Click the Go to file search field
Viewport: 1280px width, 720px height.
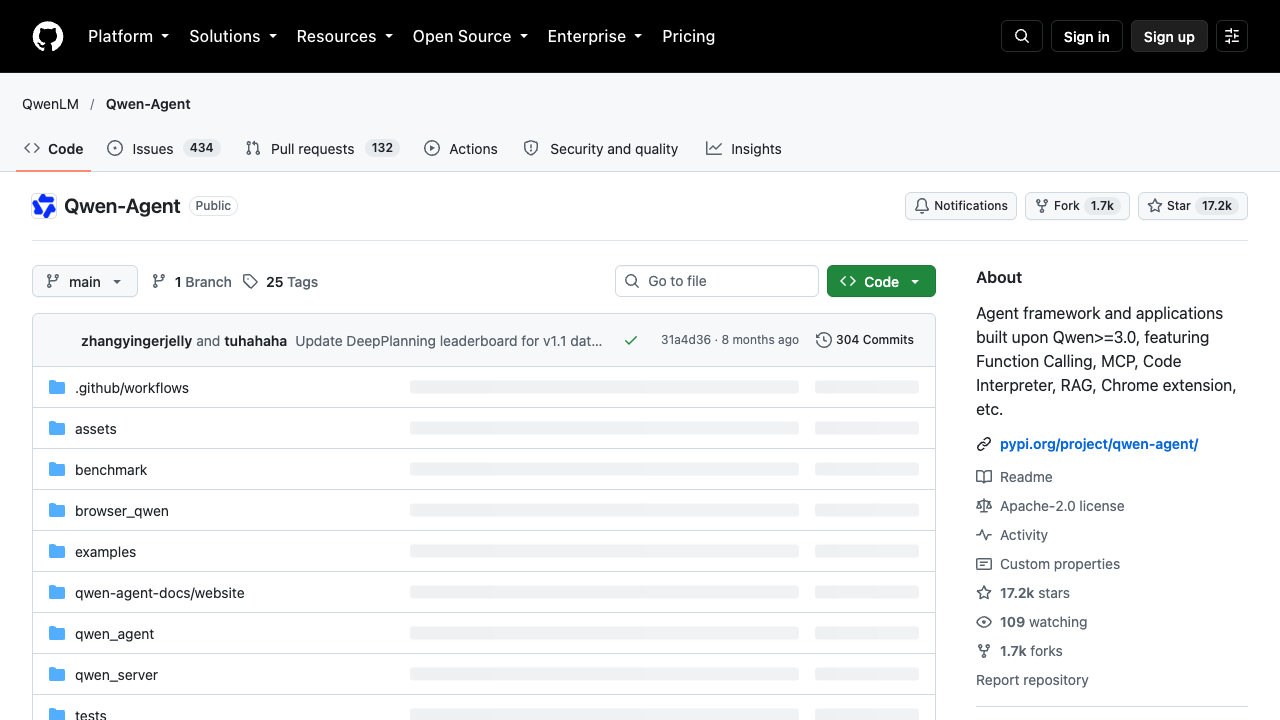pos(717,281)
